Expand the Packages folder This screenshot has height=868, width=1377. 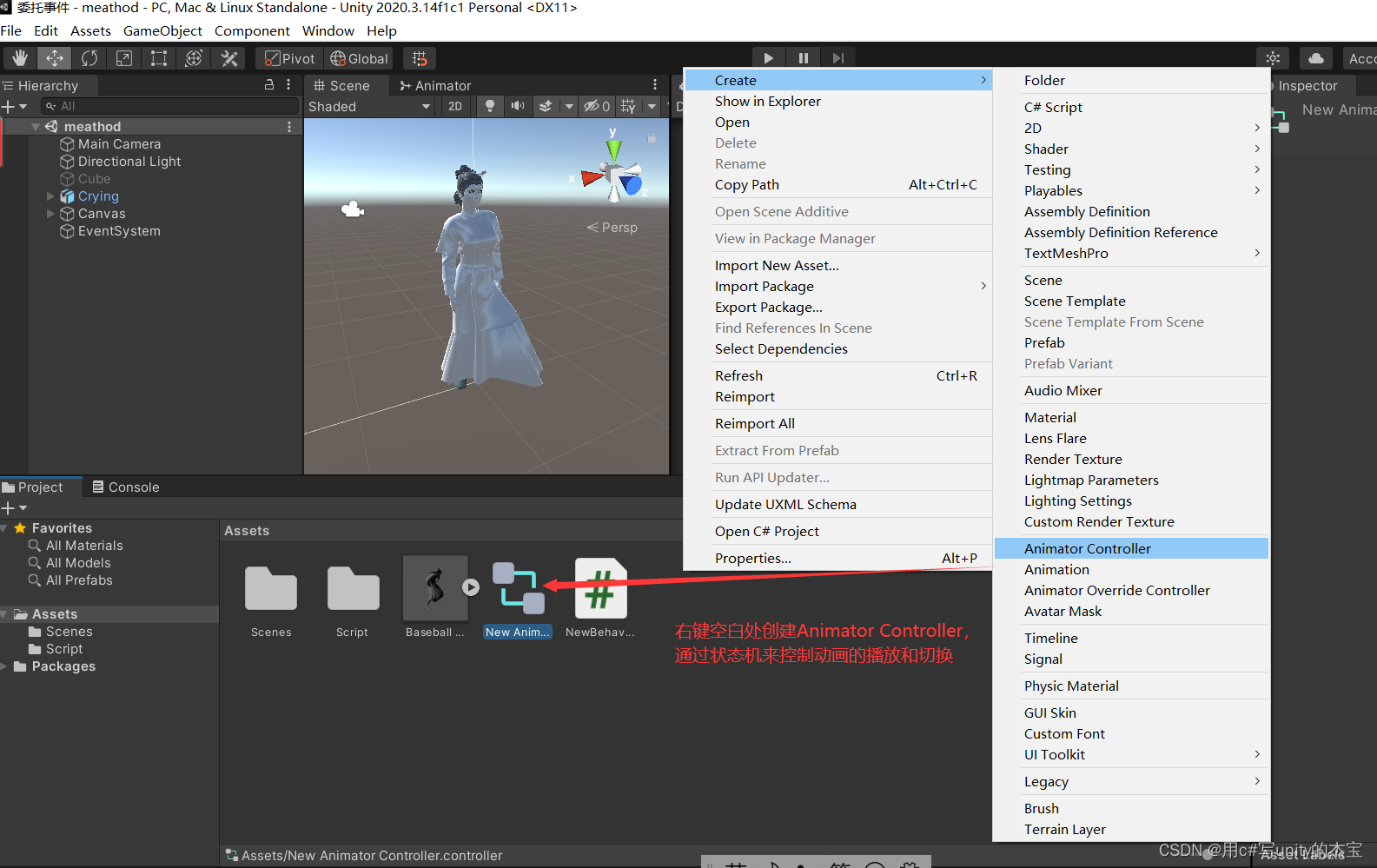tap(4, 666)
